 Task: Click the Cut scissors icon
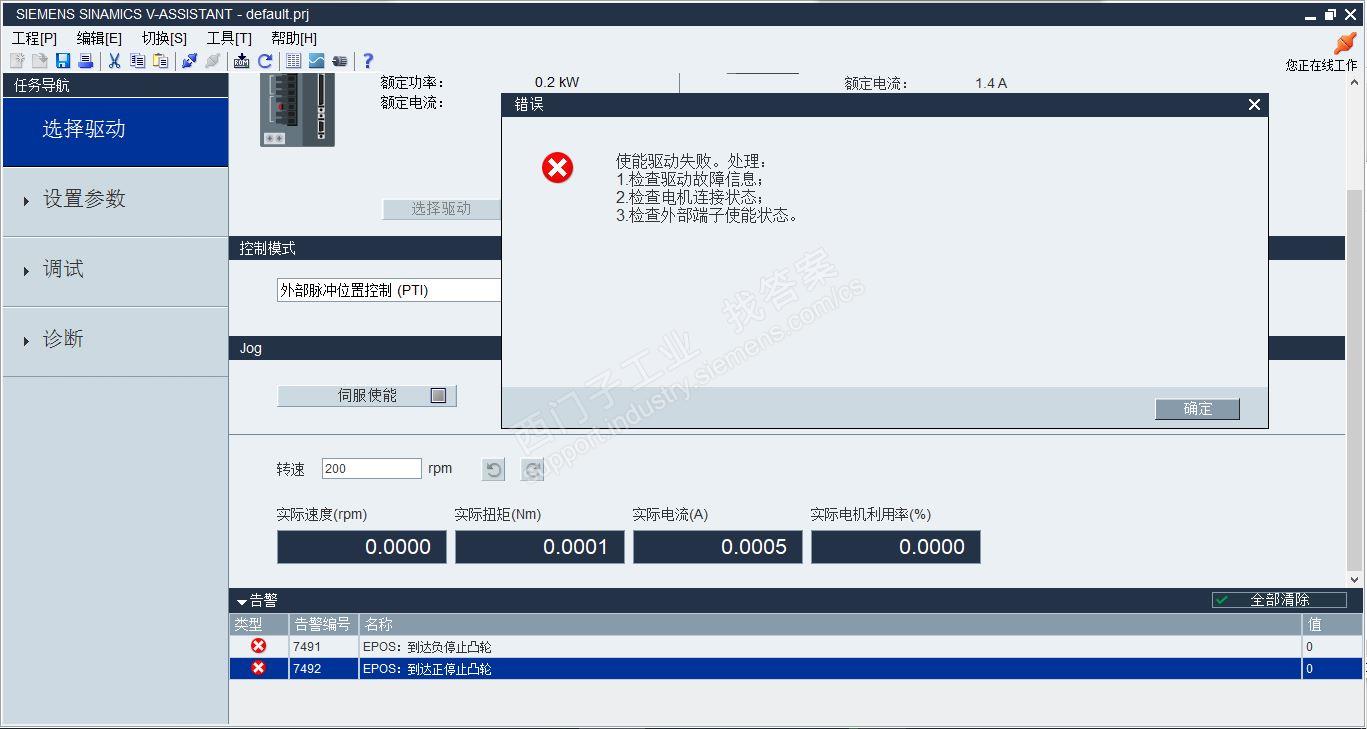coord(114,61)
